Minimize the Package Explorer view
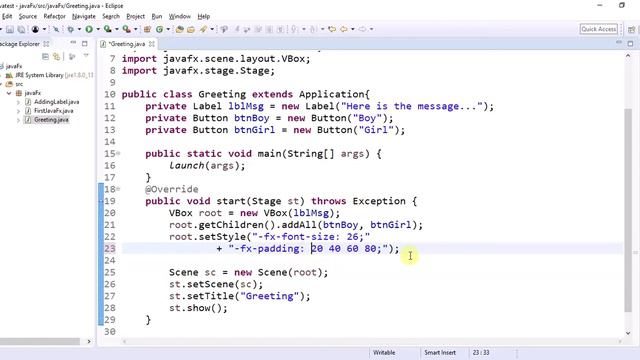 pyautogui.click(x=73, y=43)
